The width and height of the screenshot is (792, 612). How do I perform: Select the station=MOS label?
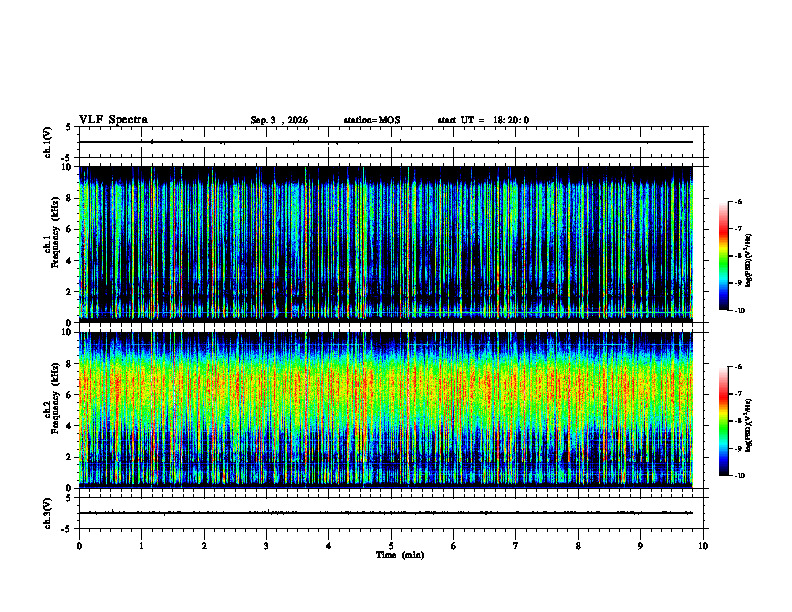point(372,120)
